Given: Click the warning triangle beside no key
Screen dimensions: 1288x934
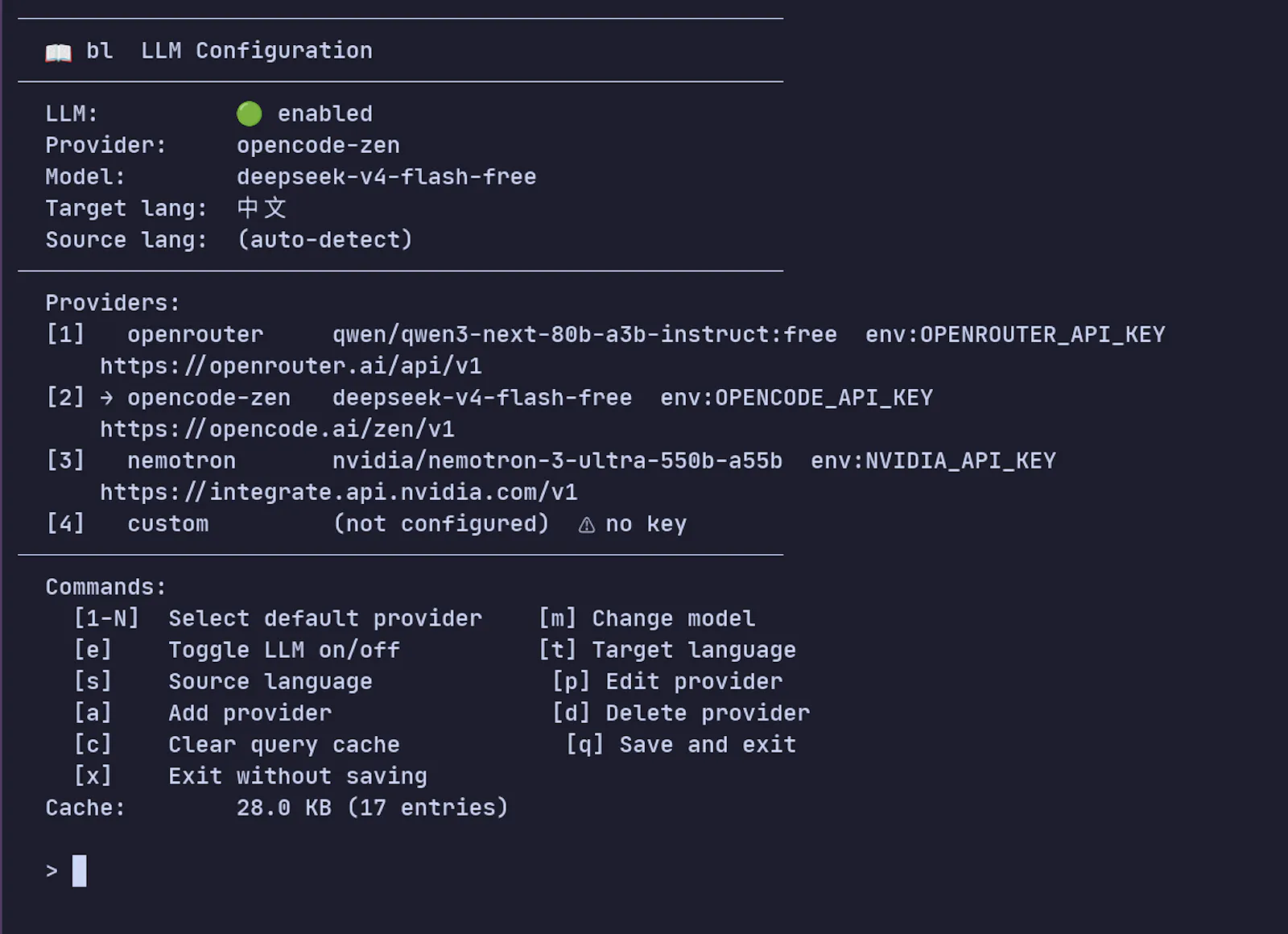Looking at the screenshot, I should [x=587, y=525].
